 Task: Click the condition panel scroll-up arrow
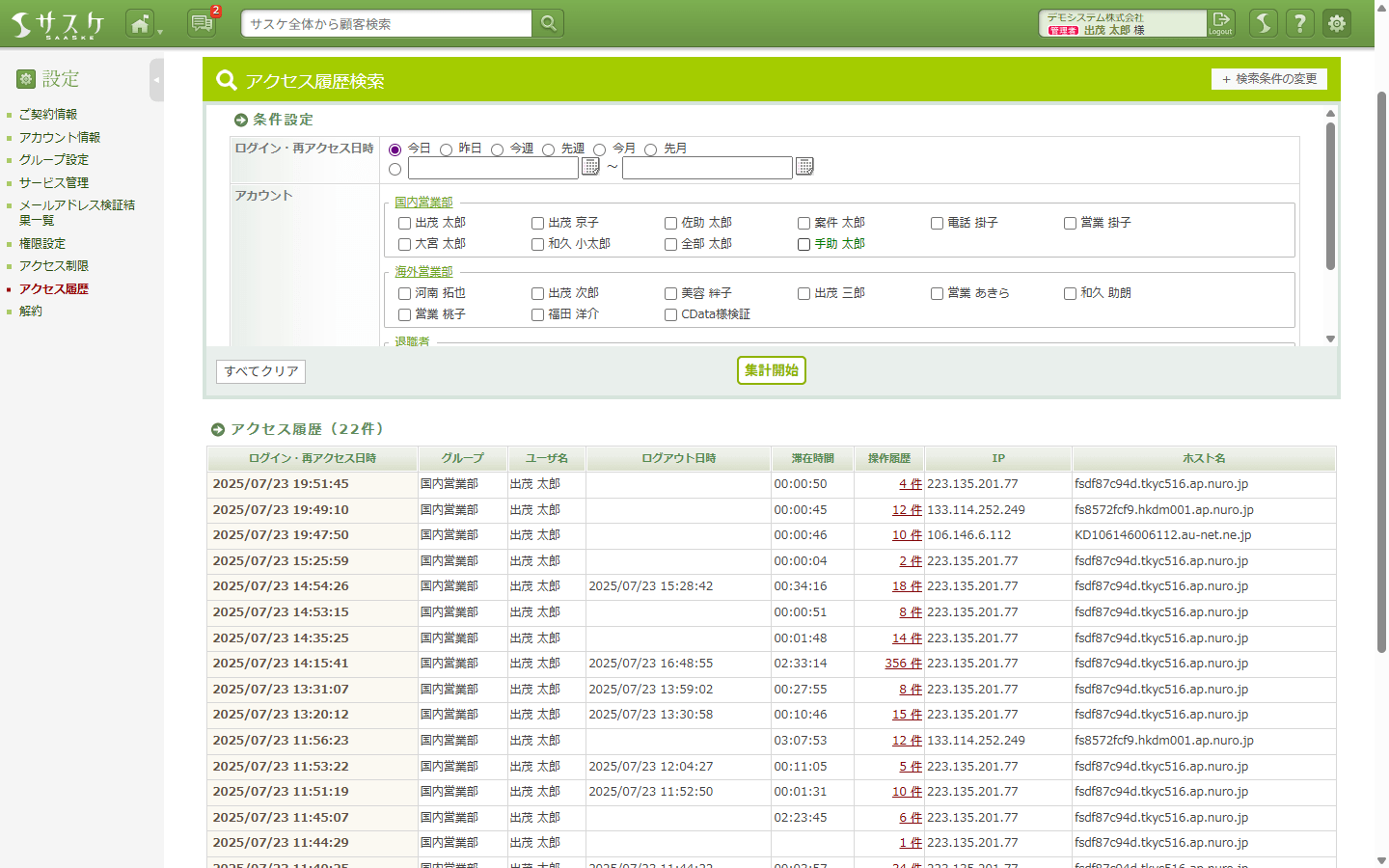click(x=1330, y=113)
